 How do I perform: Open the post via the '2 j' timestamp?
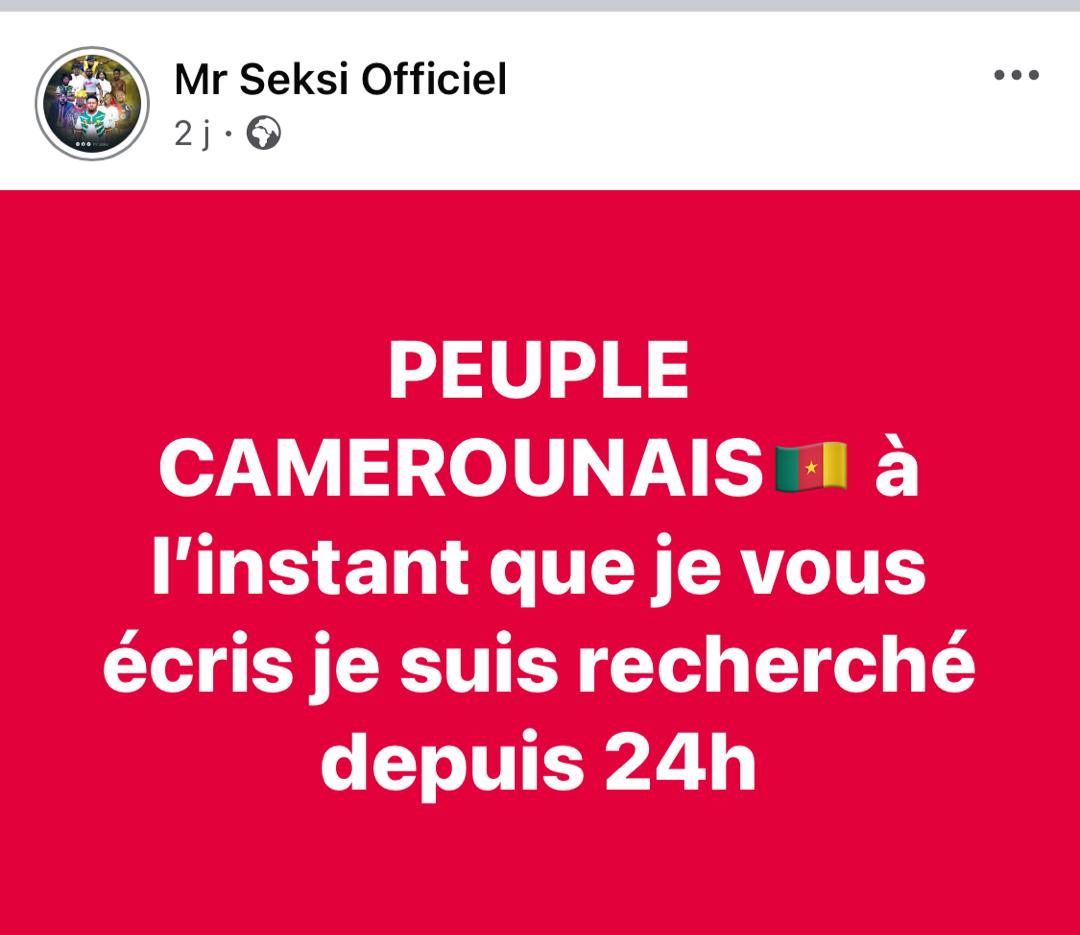click(193, 134)
